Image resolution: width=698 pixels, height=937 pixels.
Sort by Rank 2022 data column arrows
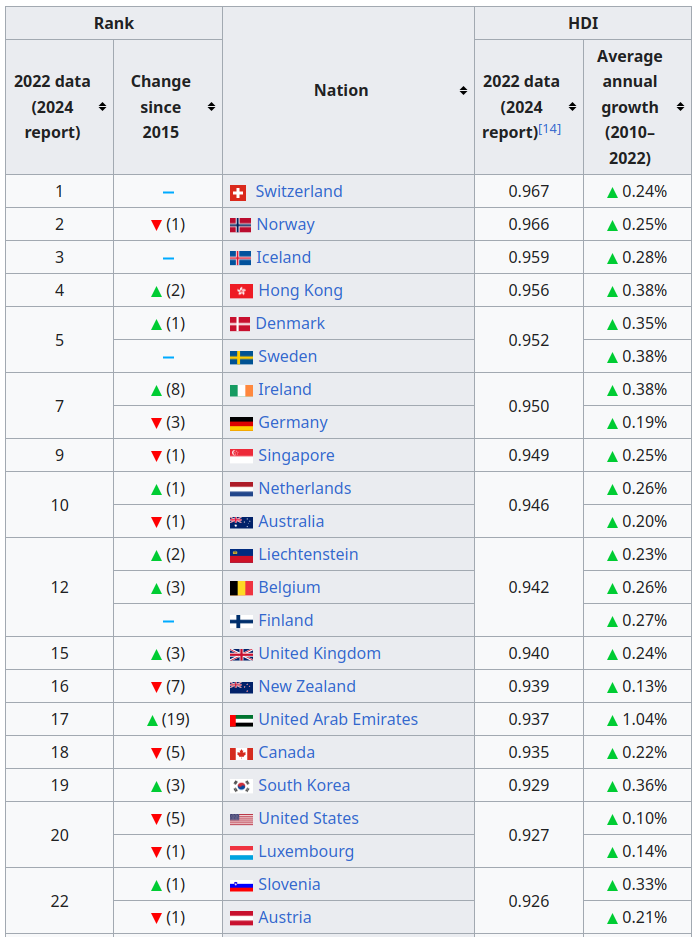tap(102, 106)
